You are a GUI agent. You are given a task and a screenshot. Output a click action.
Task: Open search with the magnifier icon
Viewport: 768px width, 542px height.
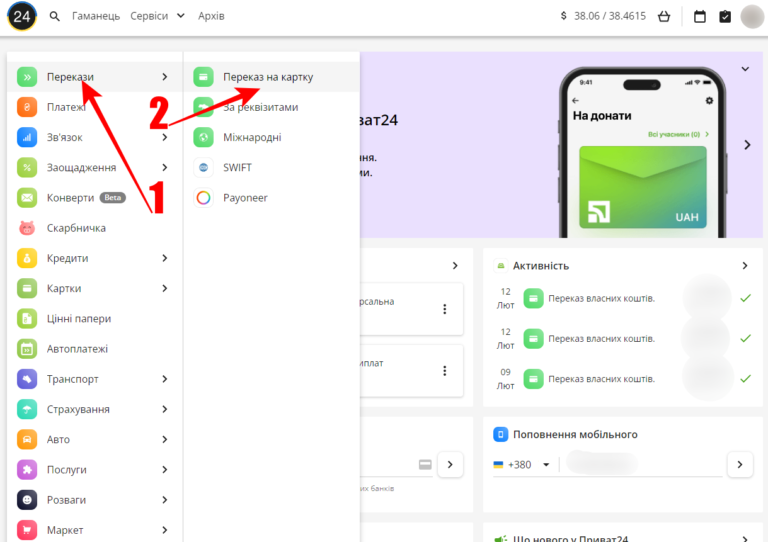pyautogui.click(x=55, y=17)
